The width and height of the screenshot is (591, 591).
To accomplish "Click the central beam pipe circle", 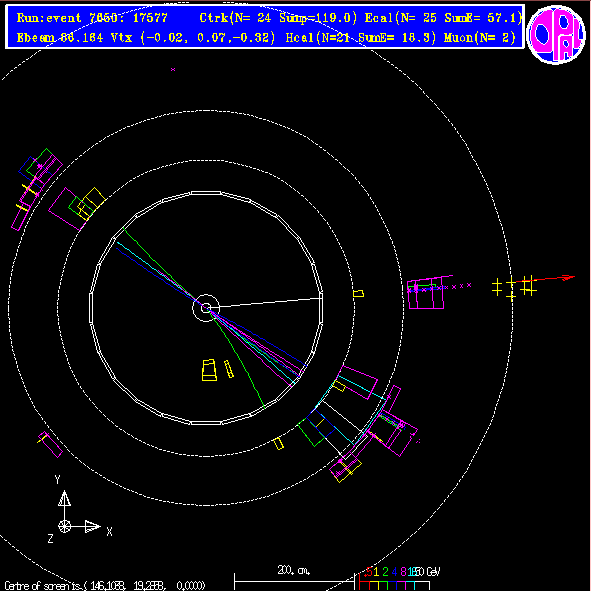I will pos(206,308).
